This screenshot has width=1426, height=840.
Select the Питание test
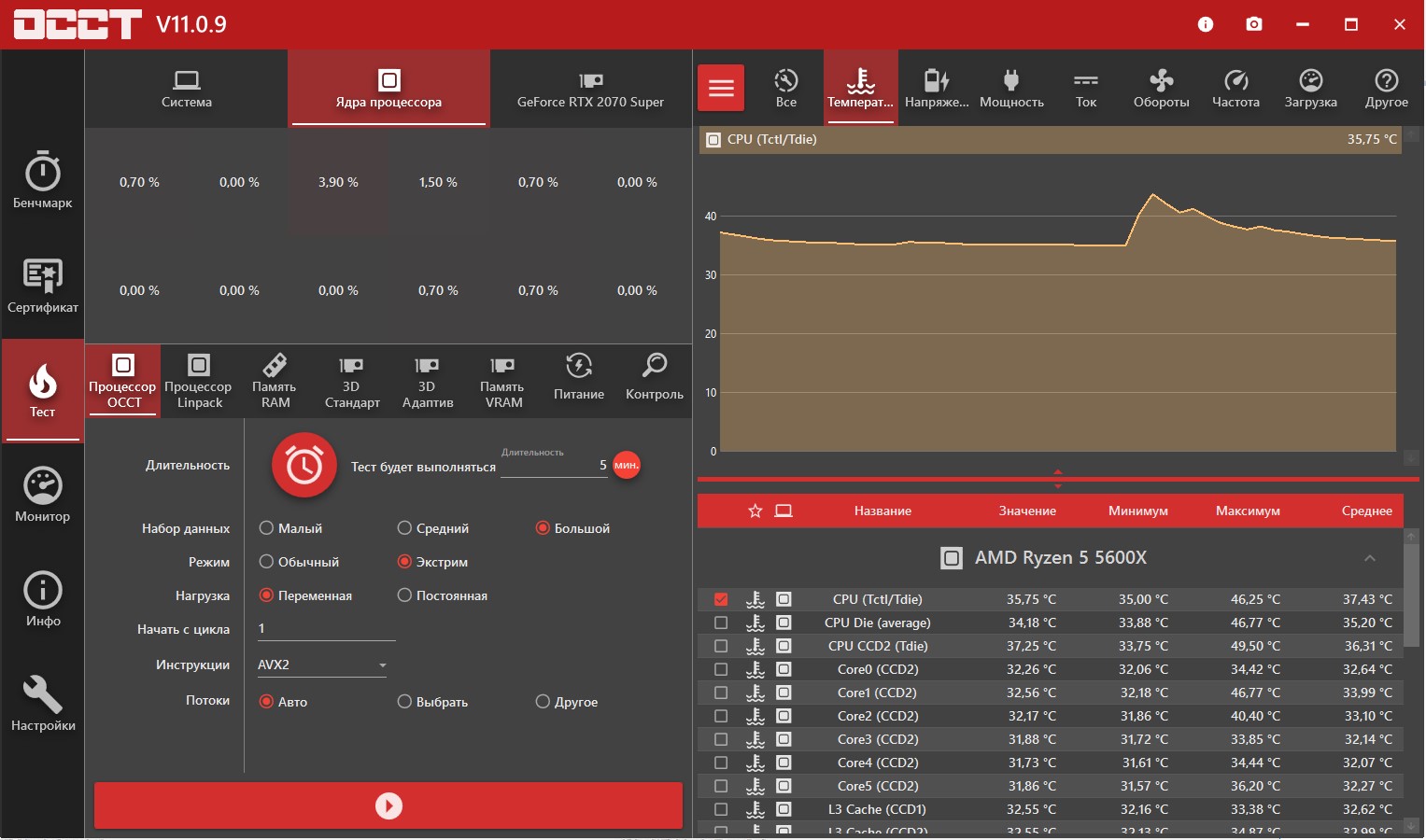pyautogui.click(x=579, y=381)
